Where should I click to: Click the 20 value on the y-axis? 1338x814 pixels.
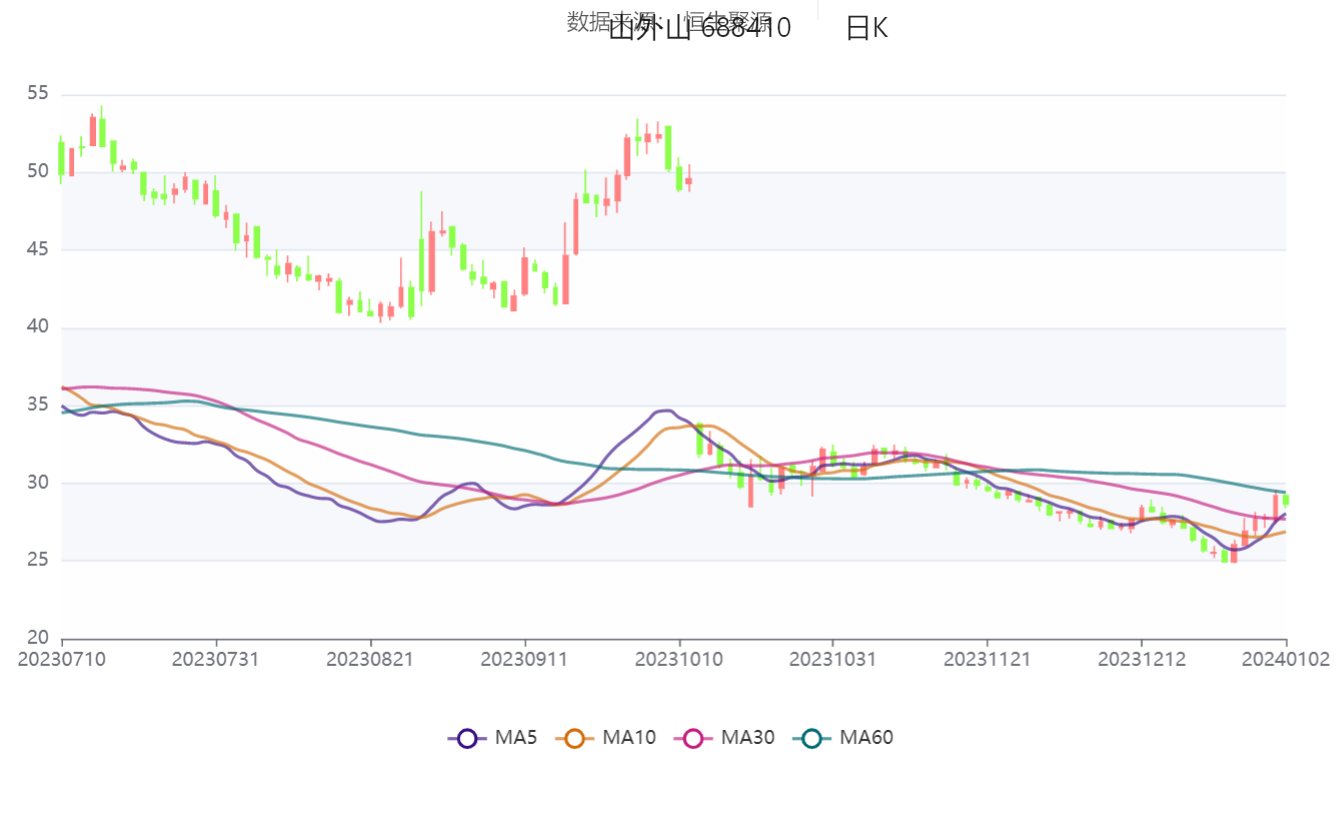pos(38,638)
